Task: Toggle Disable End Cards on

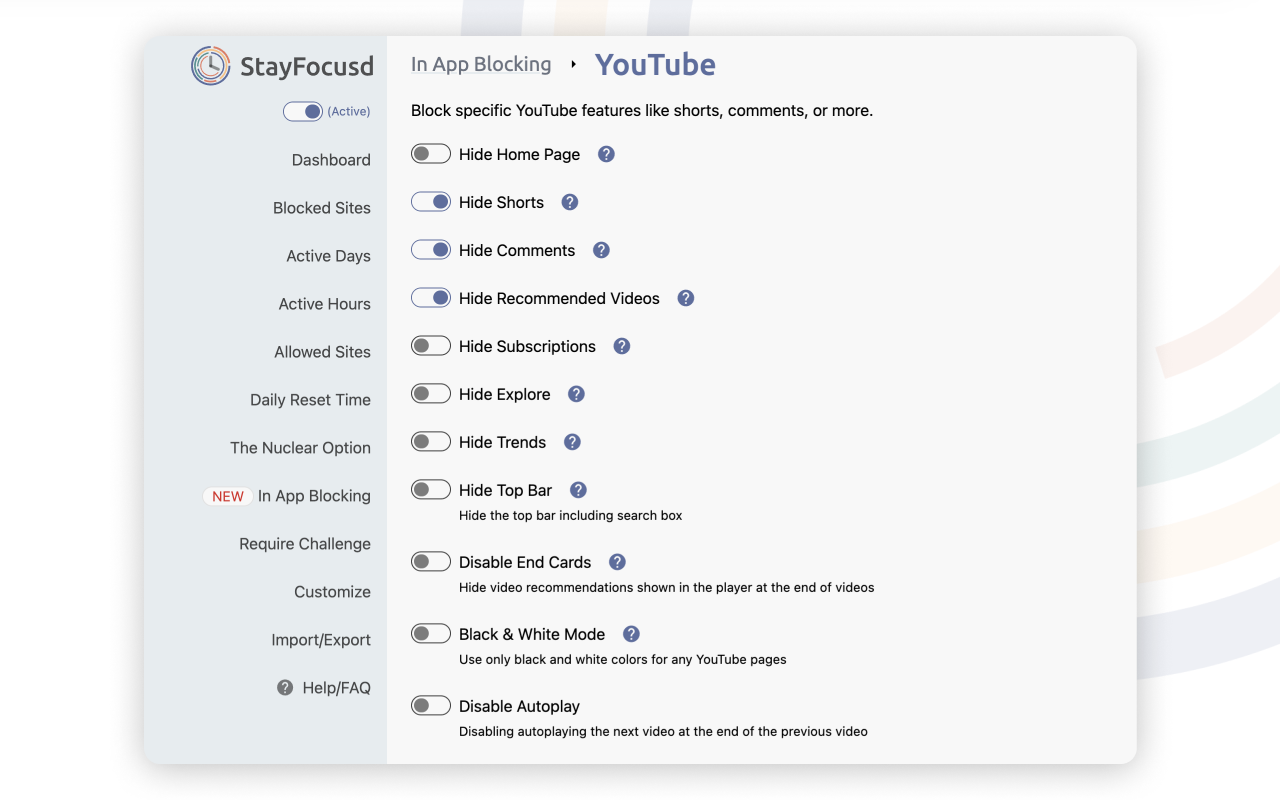Action: [x=431, y=562]
